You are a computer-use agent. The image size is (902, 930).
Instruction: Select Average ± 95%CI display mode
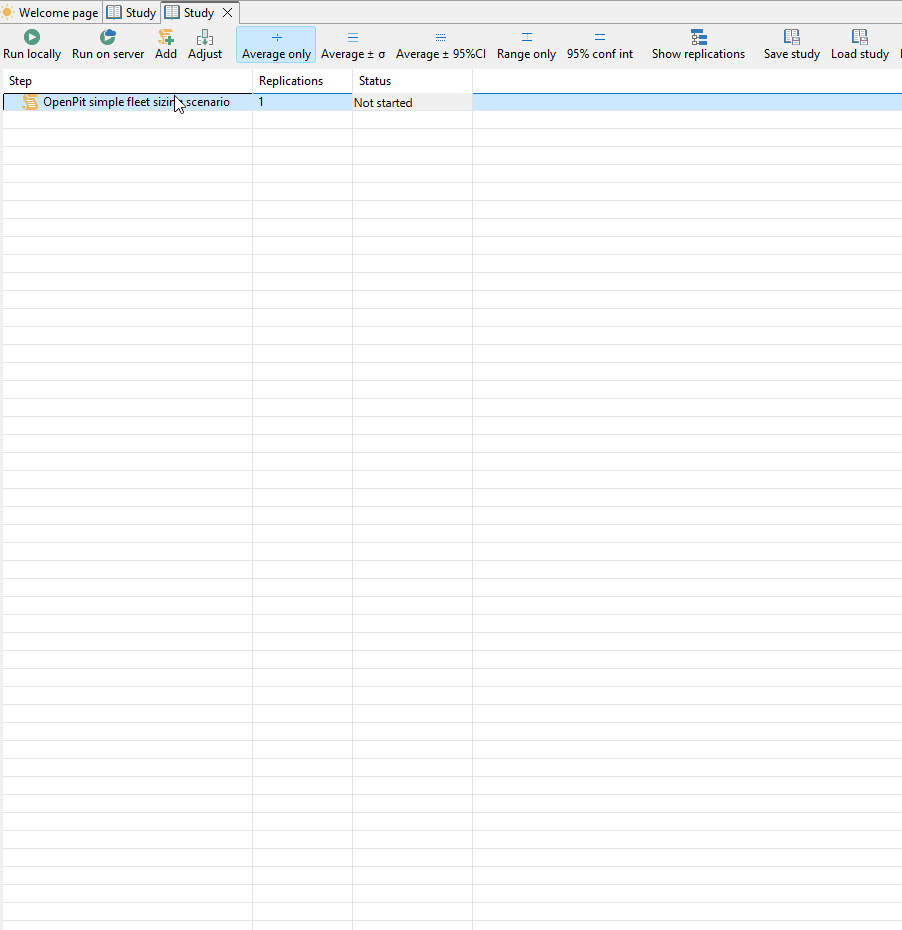coord(441,44)
